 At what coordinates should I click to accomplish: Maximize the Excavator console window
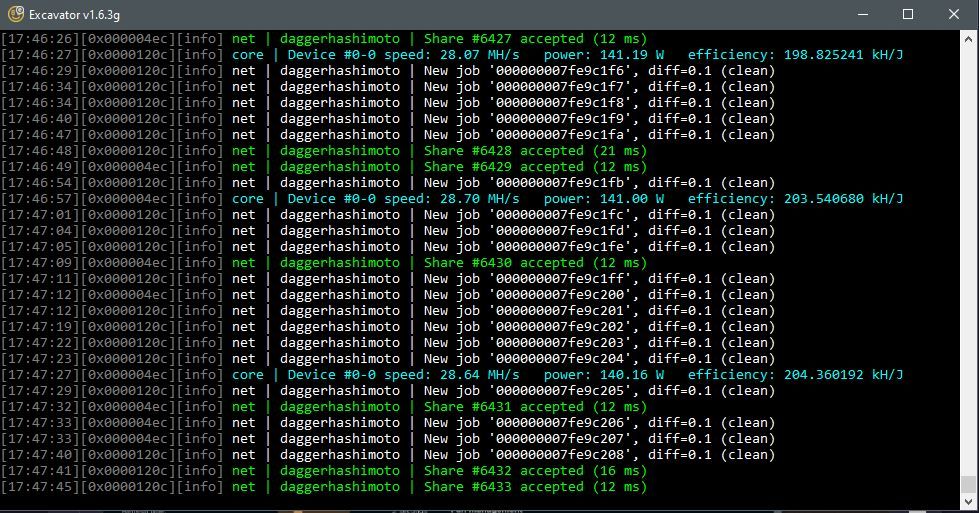907,14
